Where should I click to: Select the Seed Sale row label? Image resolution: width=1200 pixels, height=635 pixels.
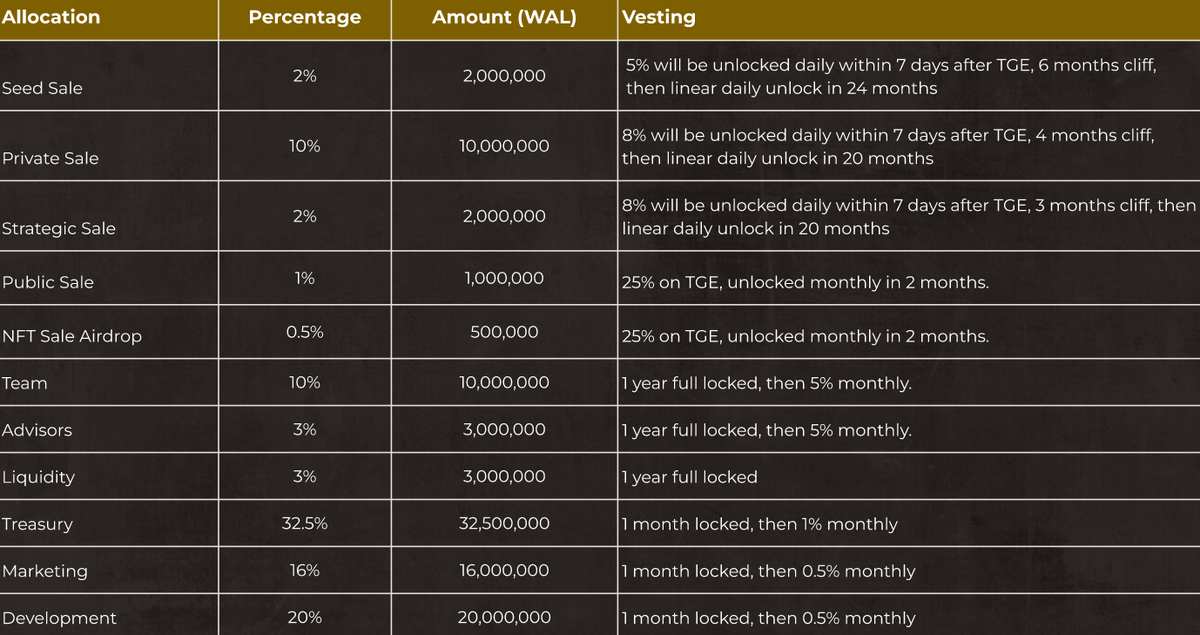(x=42, y=88)
